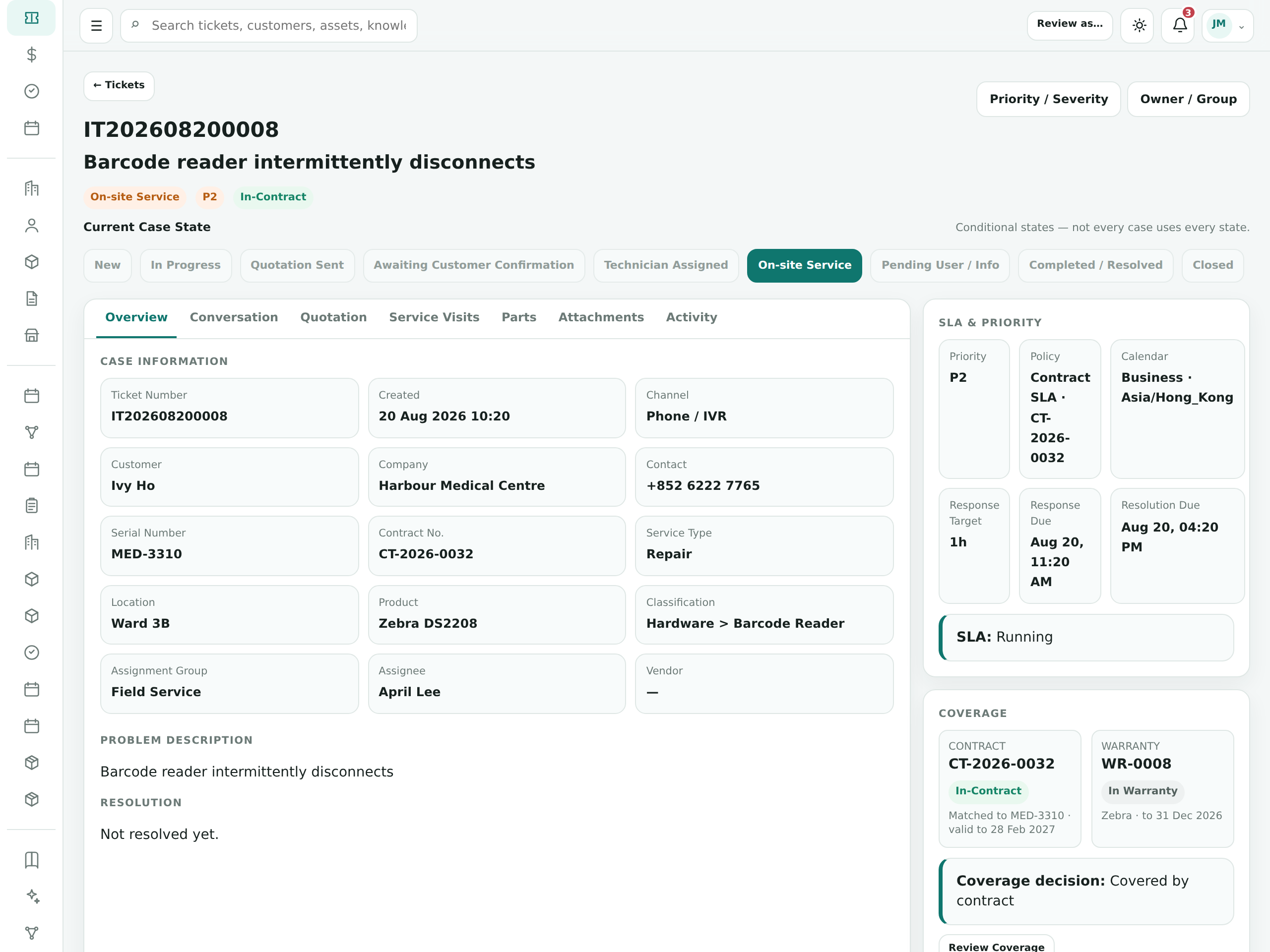Click workflow node icon below sparkles icon
This screenshot has height=952, width=1270.
pyautogui.click(x=32, y=933)
